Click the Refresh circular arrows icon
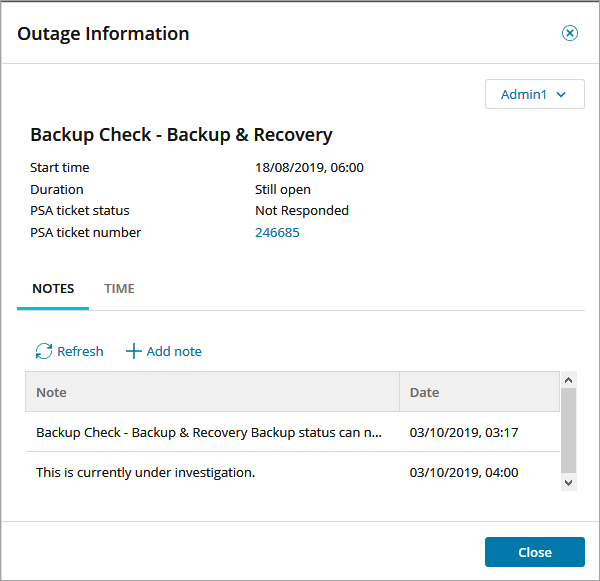The image size is (600, 581). tap(44, 351)
